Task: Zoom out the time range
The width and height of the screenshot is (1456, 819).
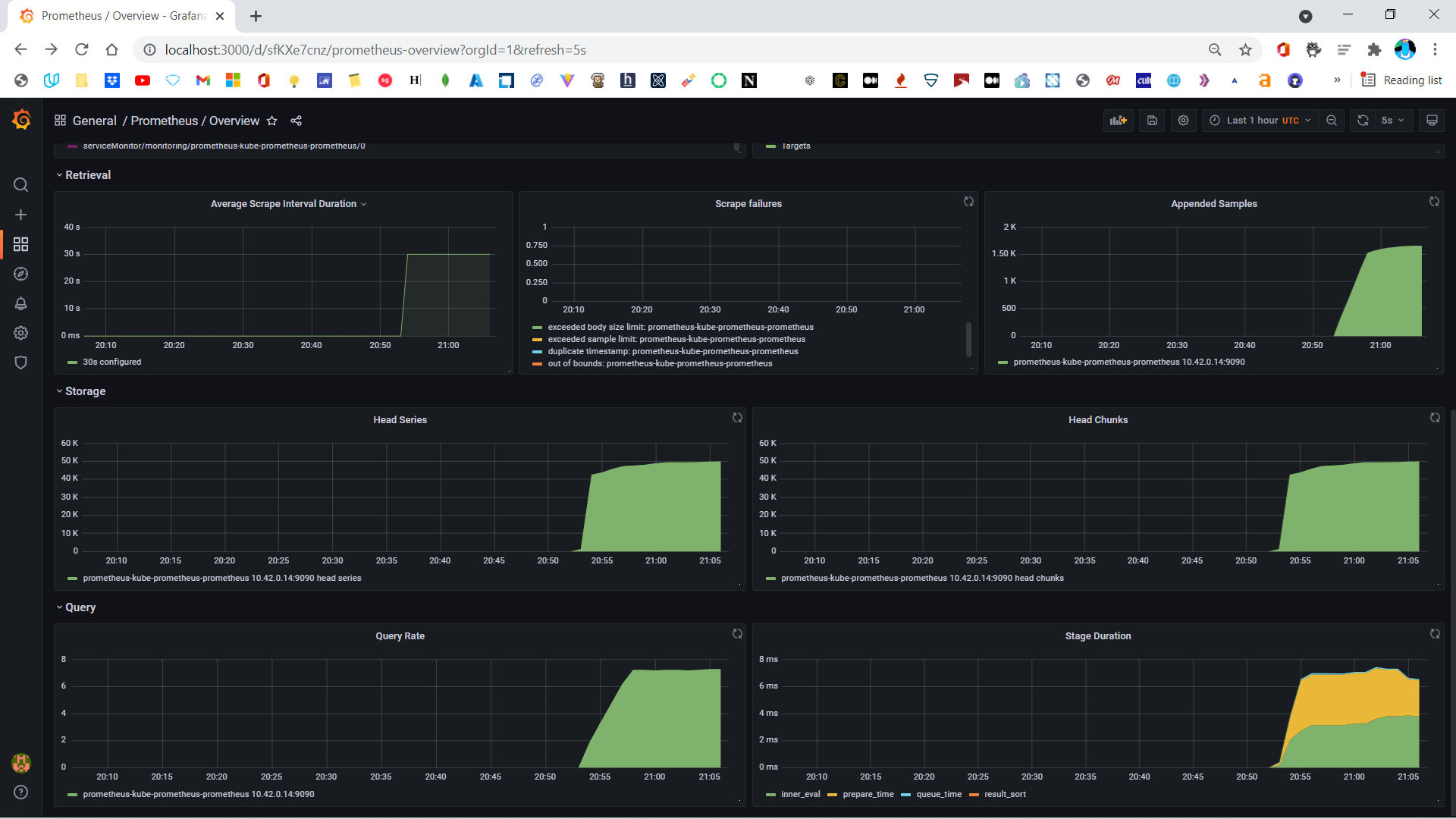Action: click(1332, 121)
